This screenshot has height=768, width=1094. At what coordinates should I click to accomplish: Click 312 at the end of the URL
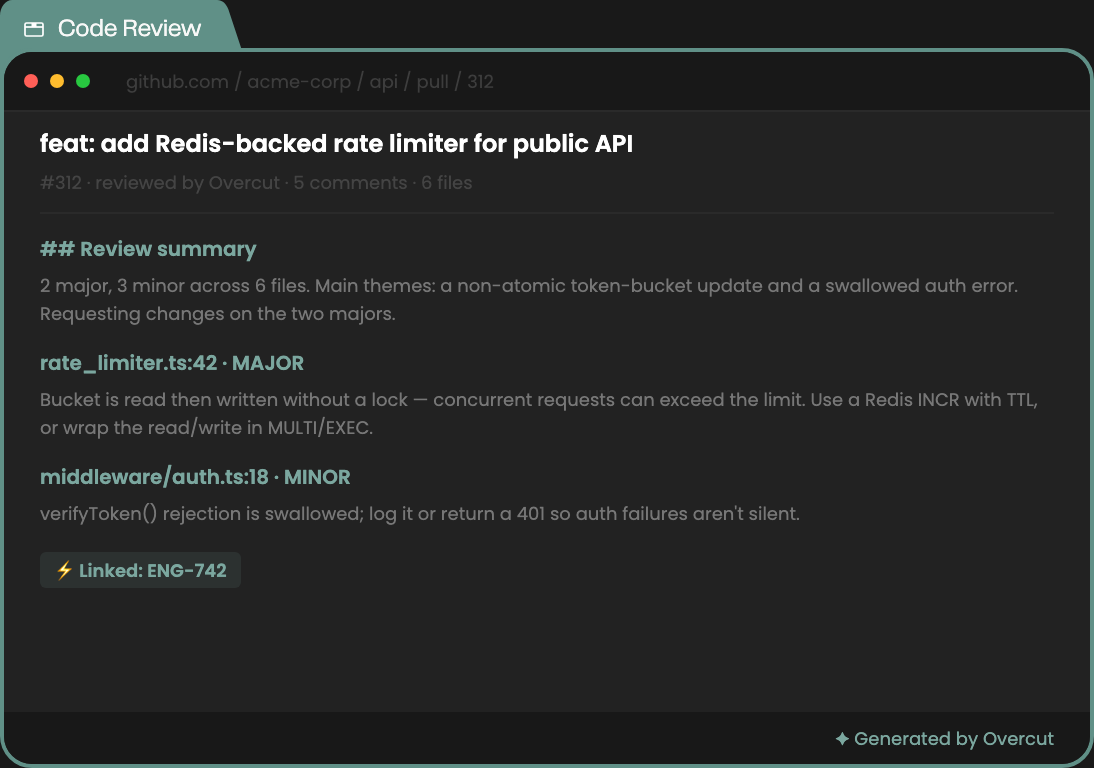[x=480, y=82]
